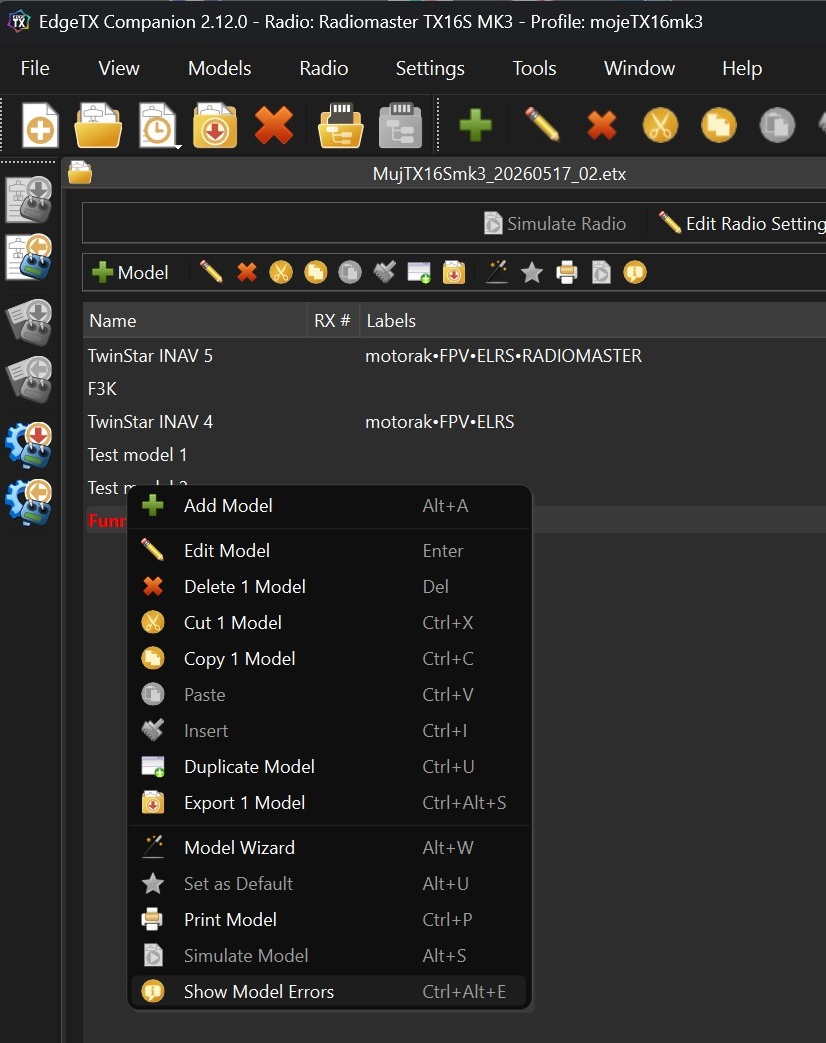Click the scissors Cut icon in model toolbar
Viewport: 826px width, 1043px height.
[281, 272]
